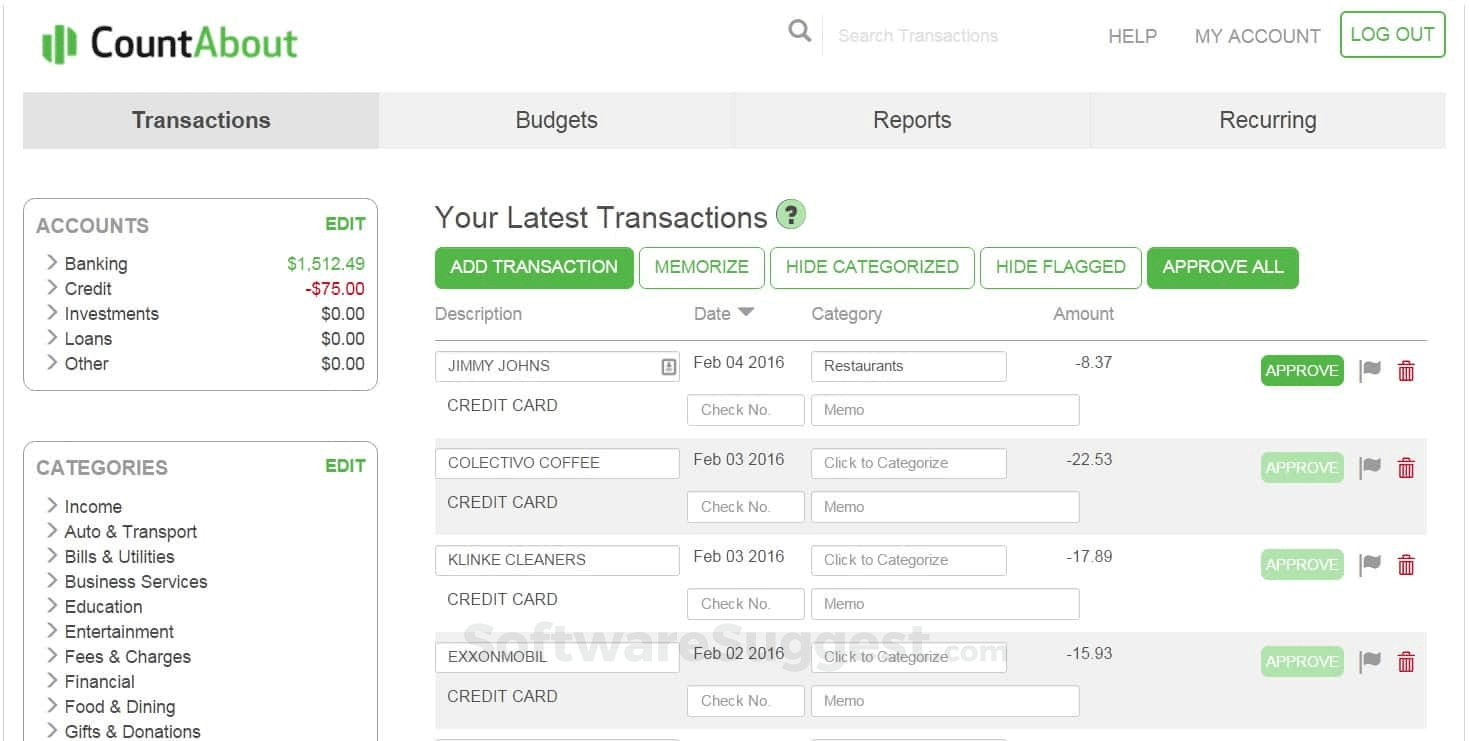Switch to the Budgets tab

556,120
